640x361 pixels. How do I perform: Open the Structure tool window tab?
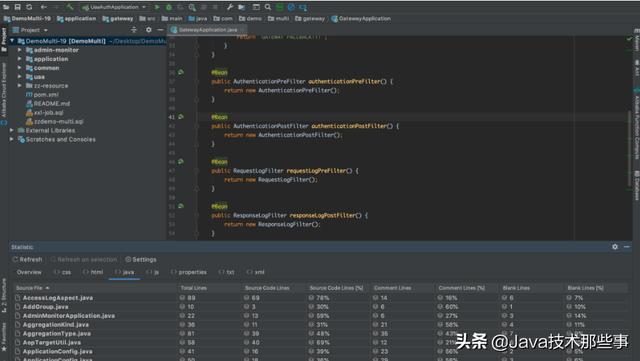[x=4, y=295]
